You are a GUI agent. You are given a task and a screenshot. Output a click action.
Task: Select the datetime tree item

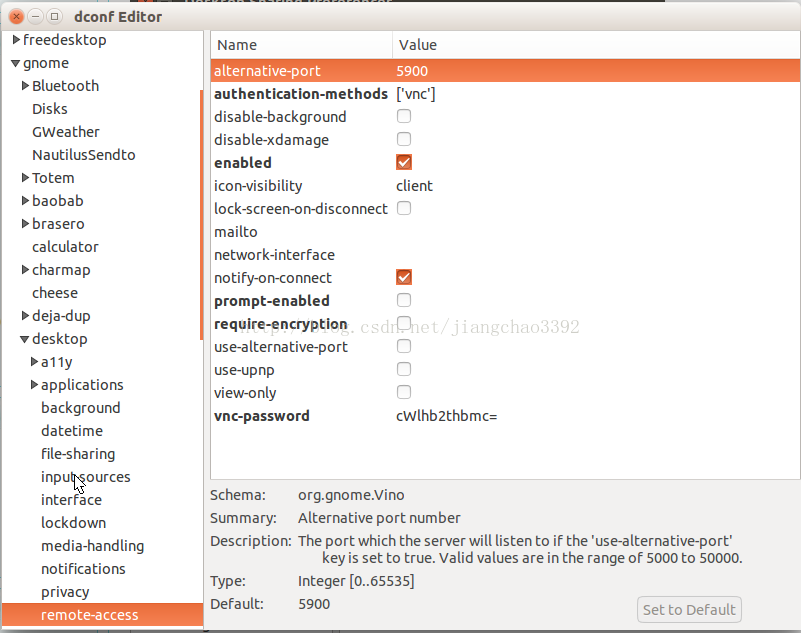(72, 431)
